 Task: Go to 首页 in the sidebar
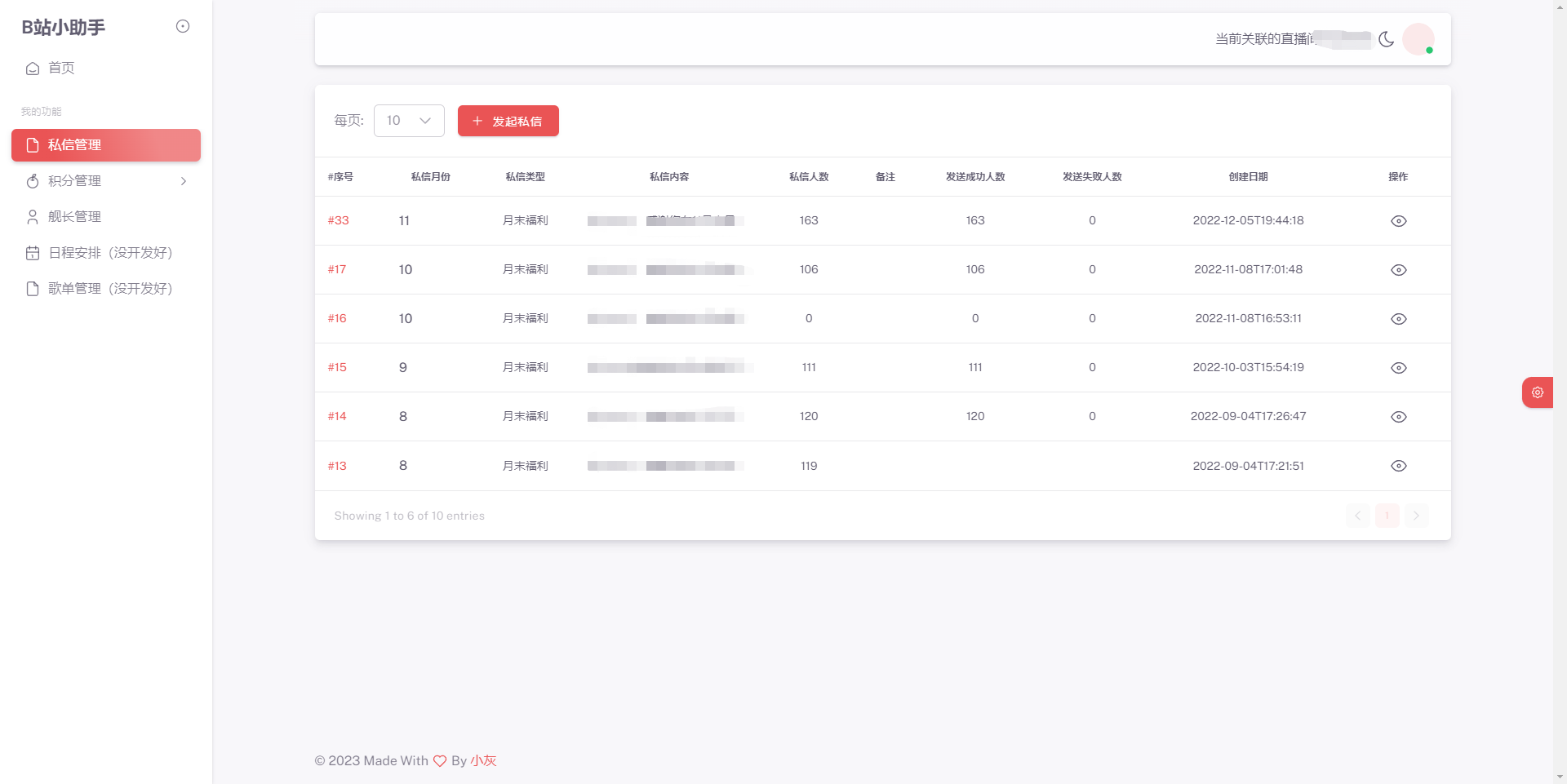(106, 68)
